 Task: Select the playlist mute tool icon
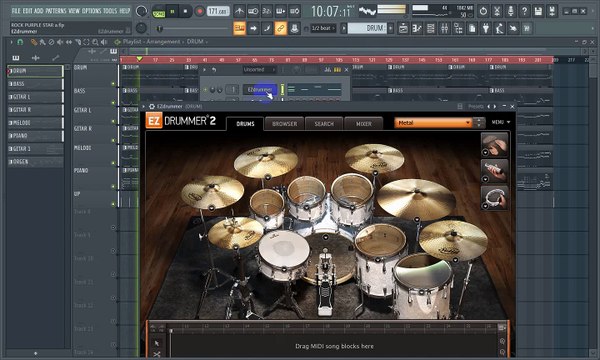(x=60, y=42)
